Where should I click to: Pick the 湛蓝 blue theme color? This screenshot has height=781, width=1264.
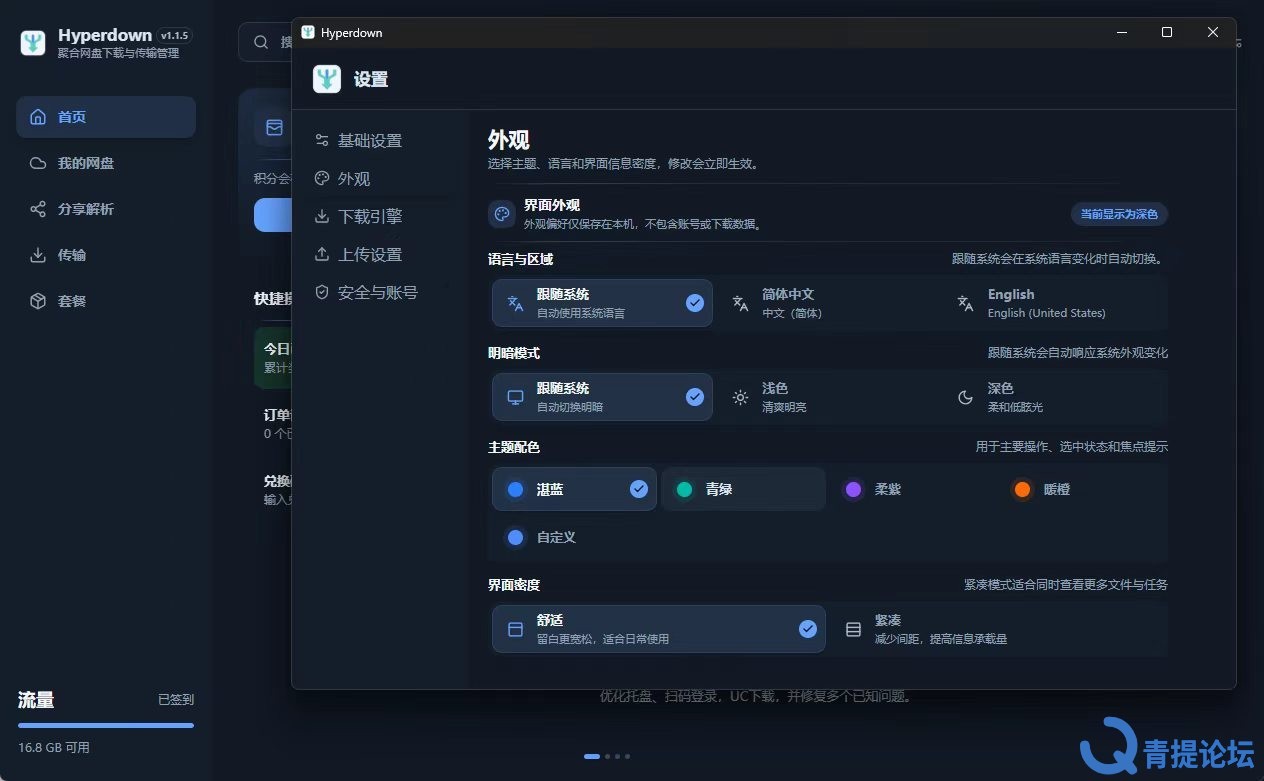click(574, 489)
